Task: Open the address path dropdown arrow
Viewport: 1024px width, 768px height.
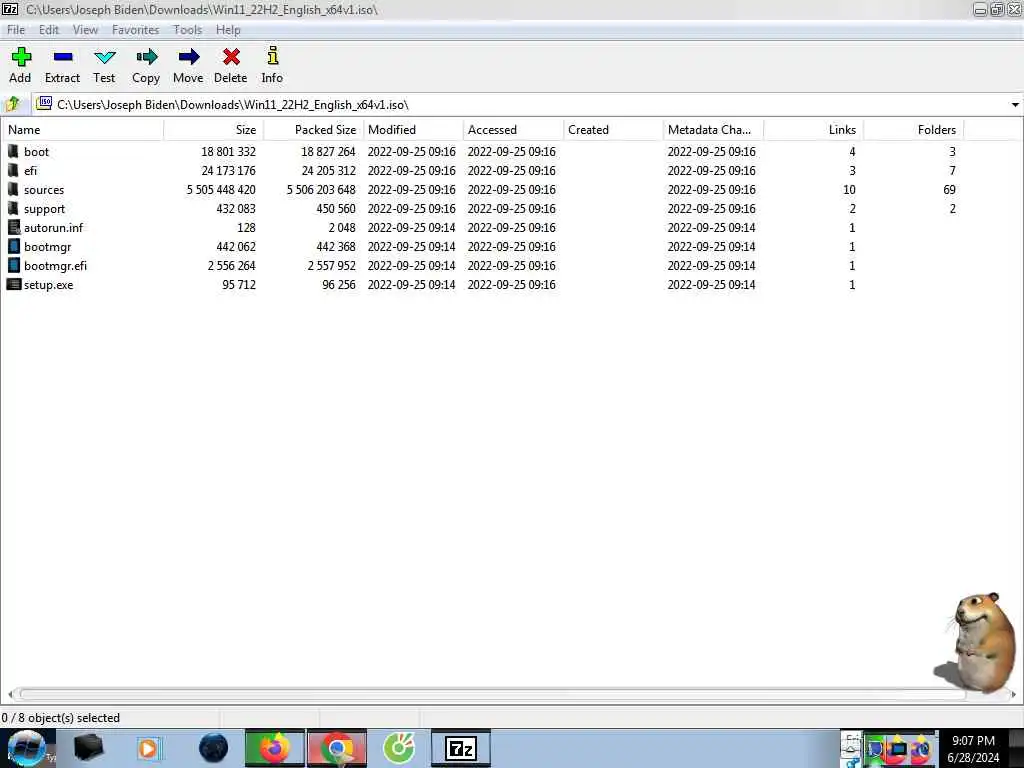Action: [x=1015, y=104]
